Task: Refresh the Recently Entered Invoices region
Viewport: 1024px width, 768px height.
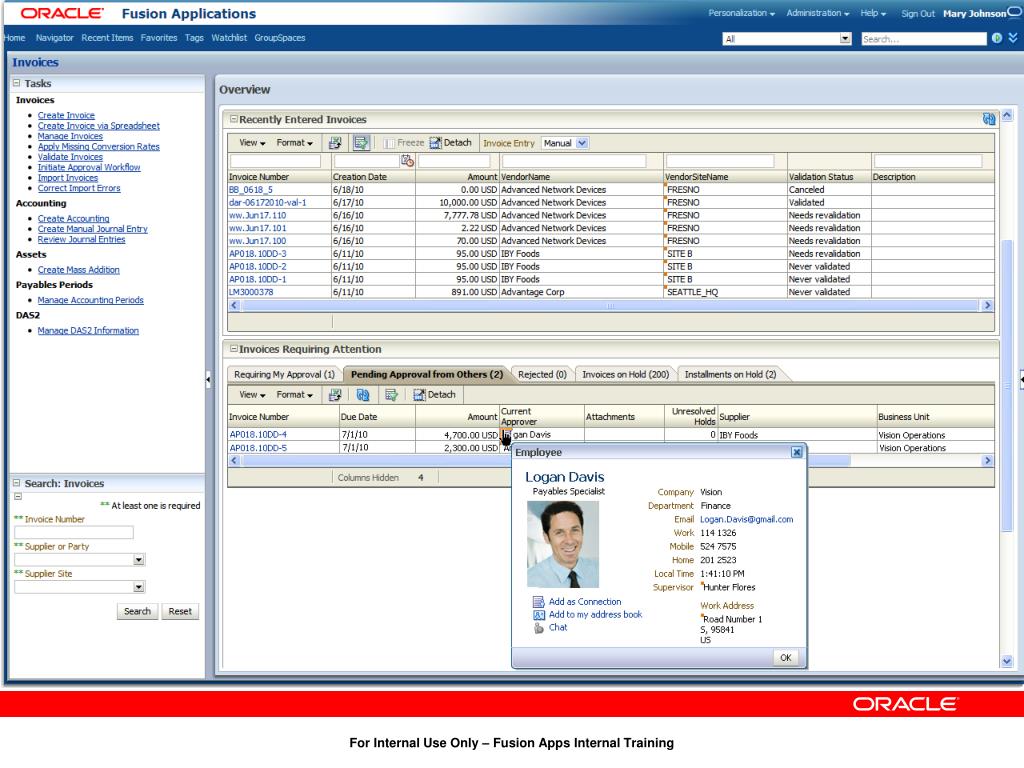Action: tap(989, 119)
